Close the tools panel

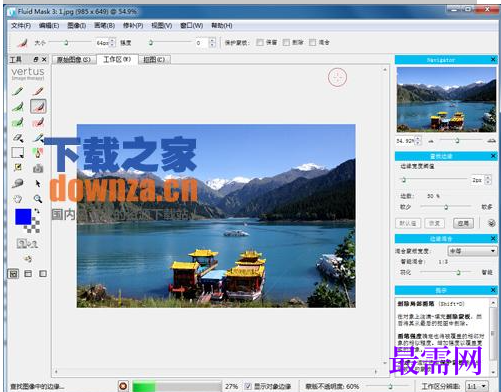pyautogui.click(x=44, y=60)
